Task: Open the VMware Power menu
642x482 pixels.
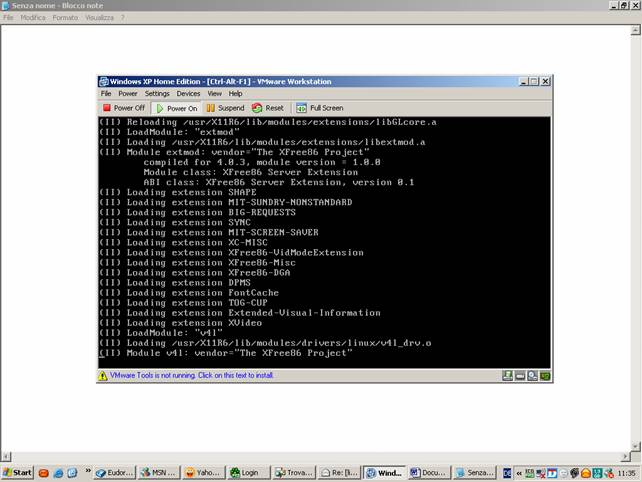Action: click(128, 94)
